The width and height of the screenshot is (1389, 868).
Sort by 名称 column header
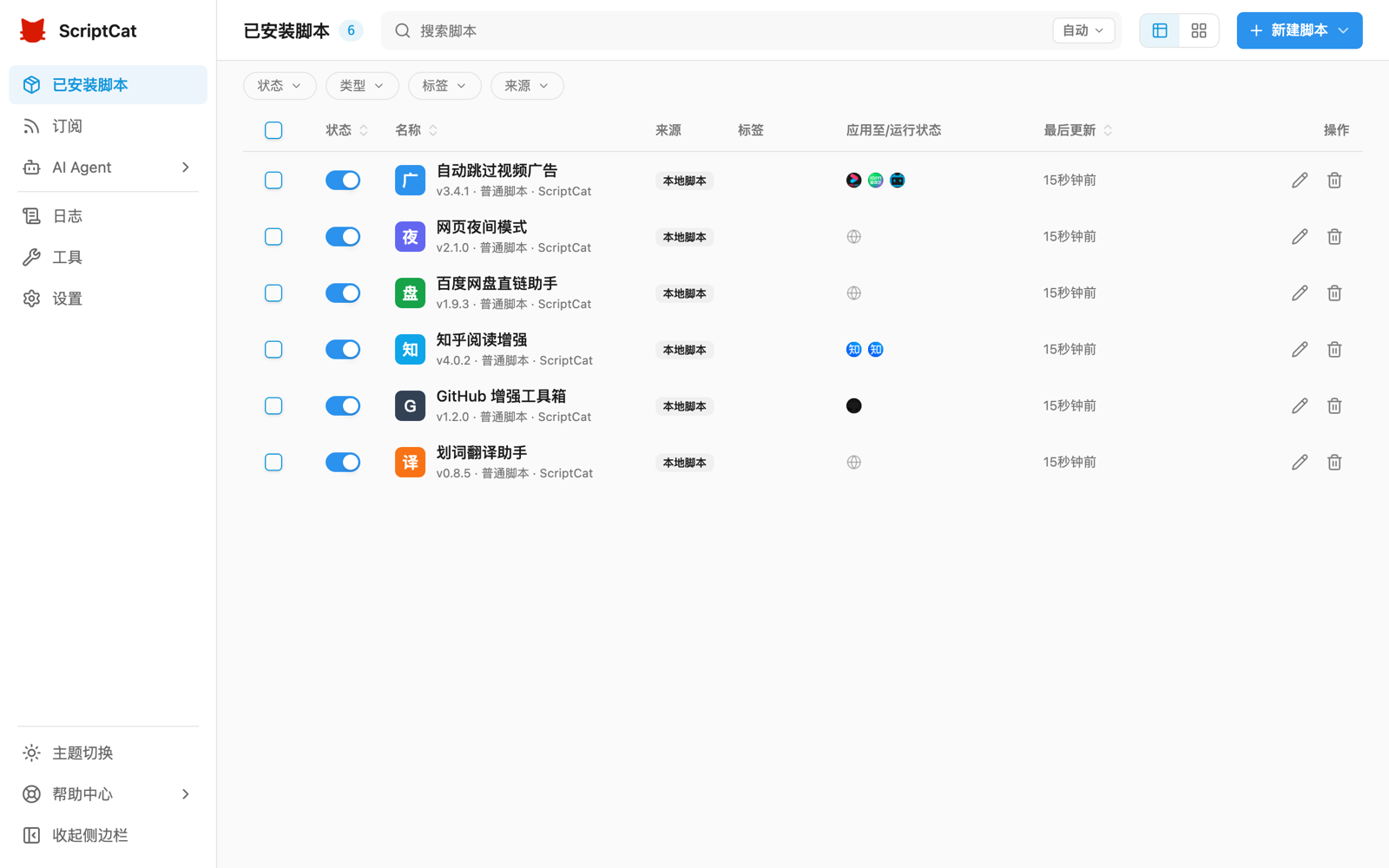point(417,130)
